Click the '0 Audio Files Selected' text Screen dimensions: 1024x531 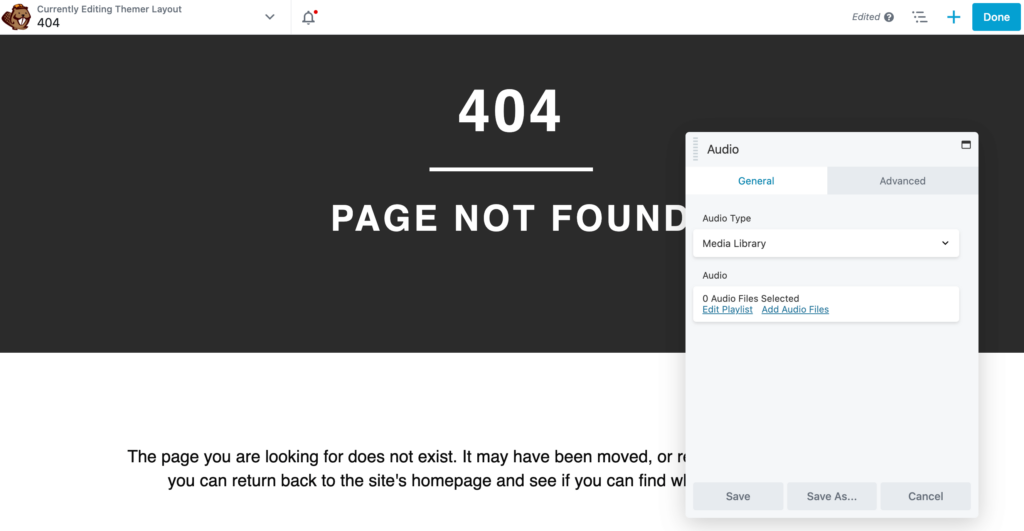pyautogui.click(x=750, y=298)
